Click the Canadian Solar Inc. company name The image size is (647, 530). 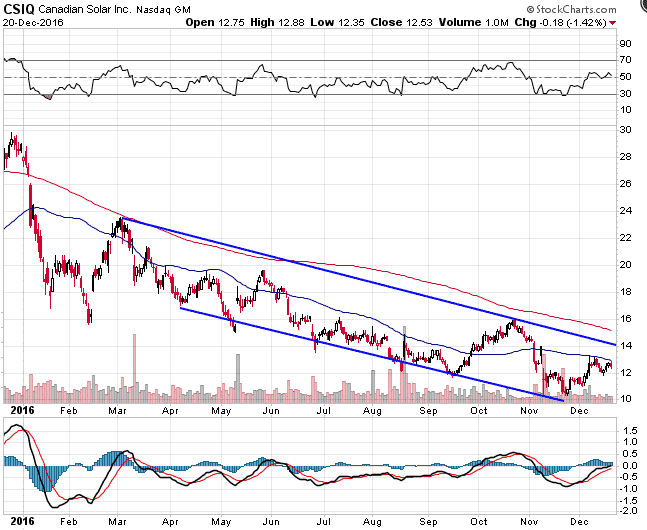pos(85,9)
